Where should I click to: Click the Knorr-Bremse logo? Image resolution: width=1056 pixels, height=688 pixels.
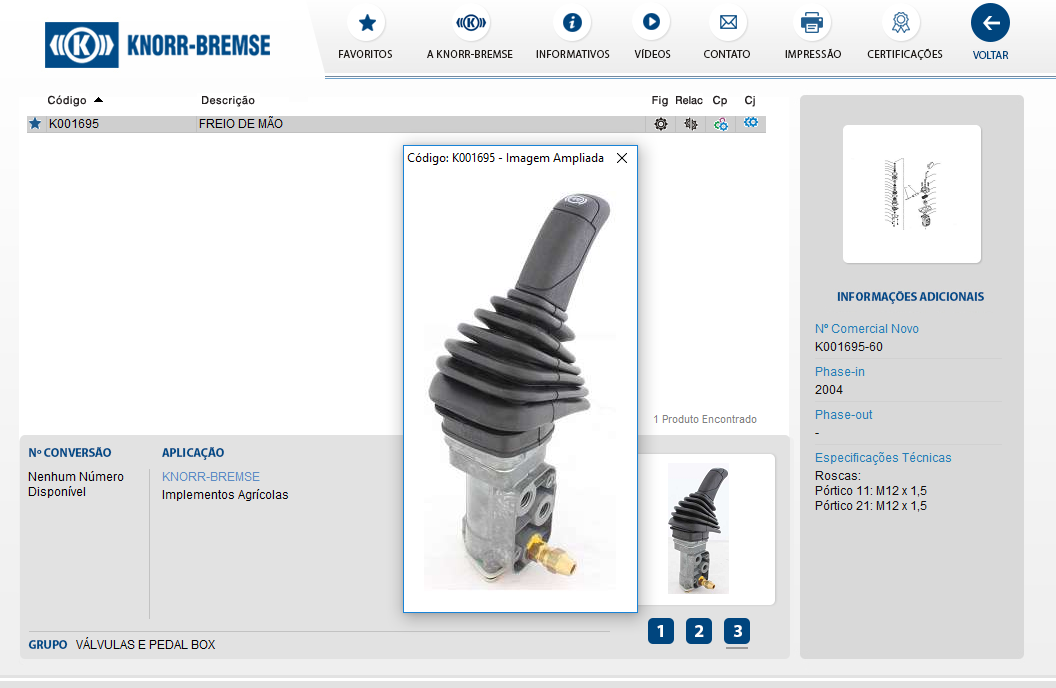[x=158, y=45]
